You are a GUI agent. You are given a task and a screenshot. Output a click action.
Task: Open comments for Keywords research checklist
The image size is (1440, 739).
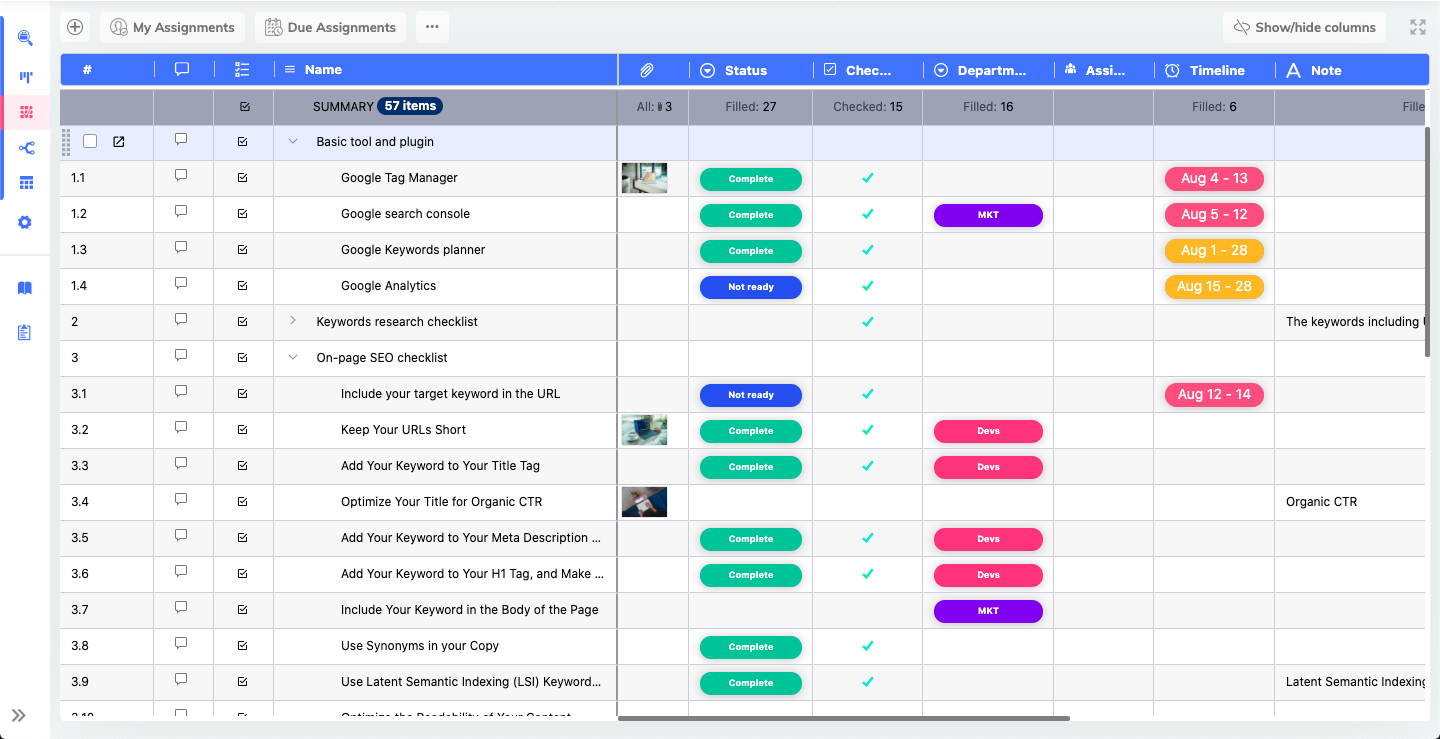pyautogui.click(x=181, y=320)
